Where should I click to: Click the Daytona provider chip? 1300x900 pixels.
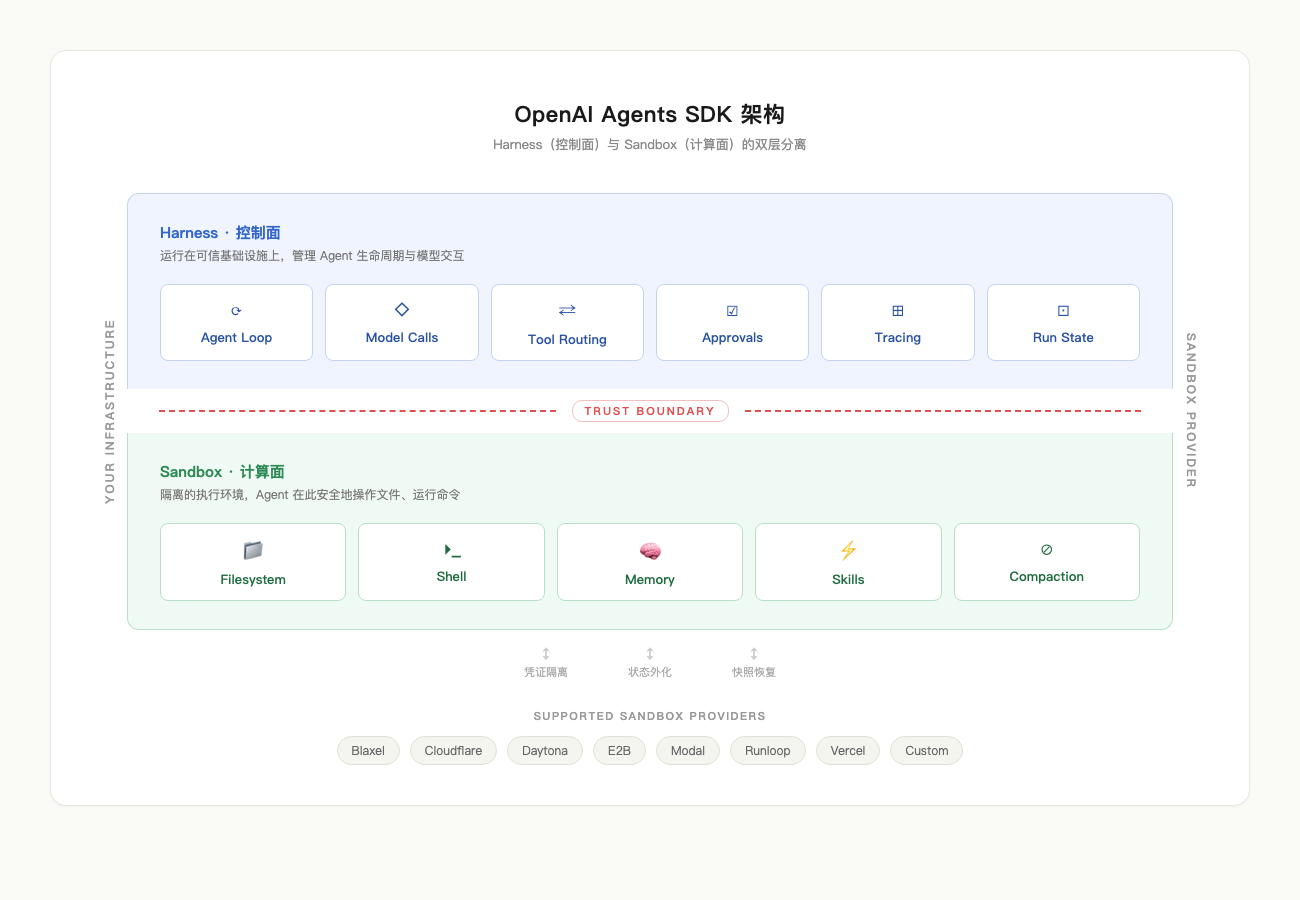click(x=545, y=751)
